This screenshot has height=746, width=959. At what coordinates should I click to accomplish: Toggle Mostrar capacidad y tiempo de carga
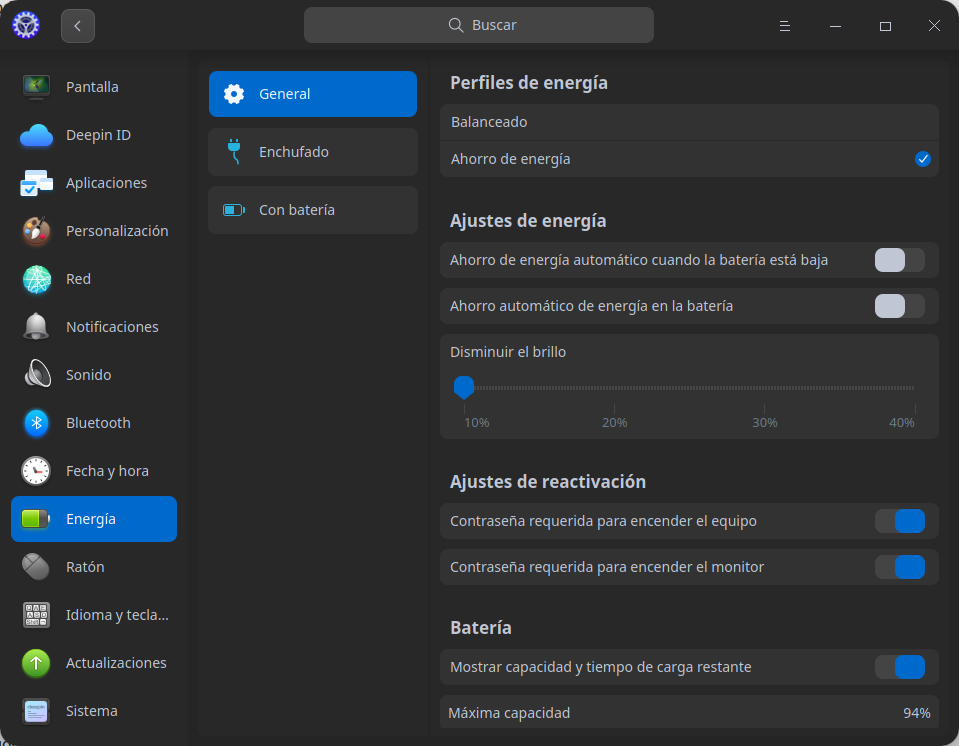900,667
